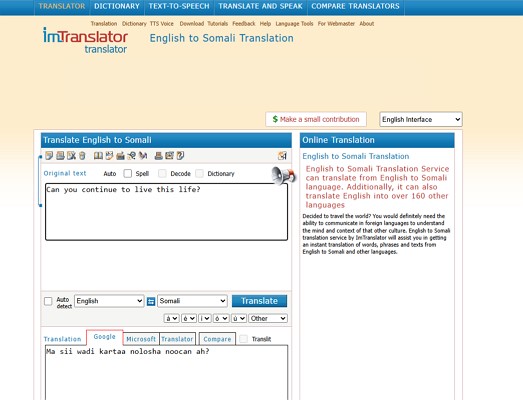Switch to the Google translation tab
Screen dimensions: 523x400
tap(104, 337)
